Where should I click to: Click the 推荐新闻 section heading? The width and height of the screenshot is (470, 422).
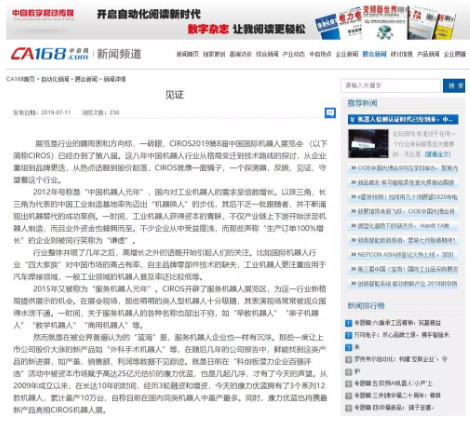362,103
